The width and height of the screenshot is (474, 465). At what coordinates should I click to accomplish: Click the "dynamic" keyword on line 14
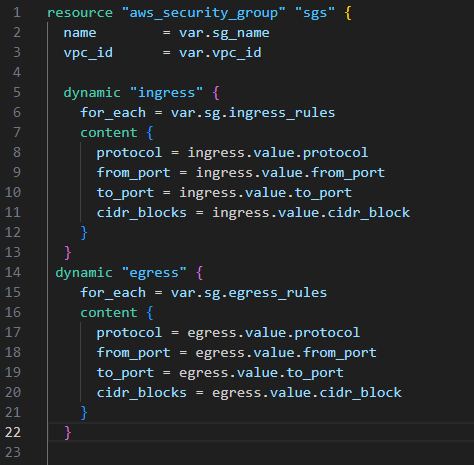coord(84,273)
